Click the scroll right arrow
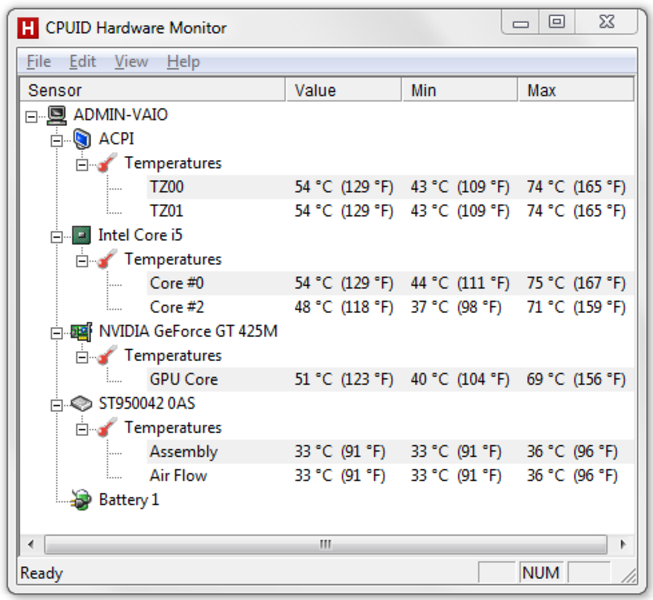The image size is (653, 600). 623,544
